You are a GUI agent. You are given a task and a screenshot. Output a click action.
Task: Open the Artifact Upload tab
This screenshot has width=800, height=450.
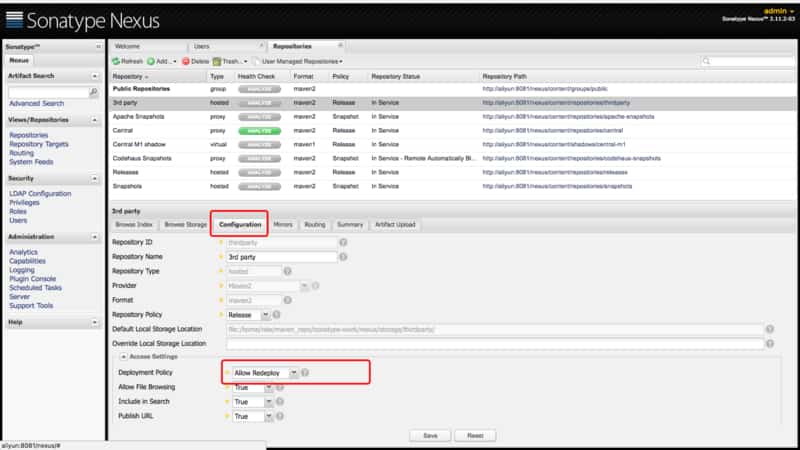(395, 224)
